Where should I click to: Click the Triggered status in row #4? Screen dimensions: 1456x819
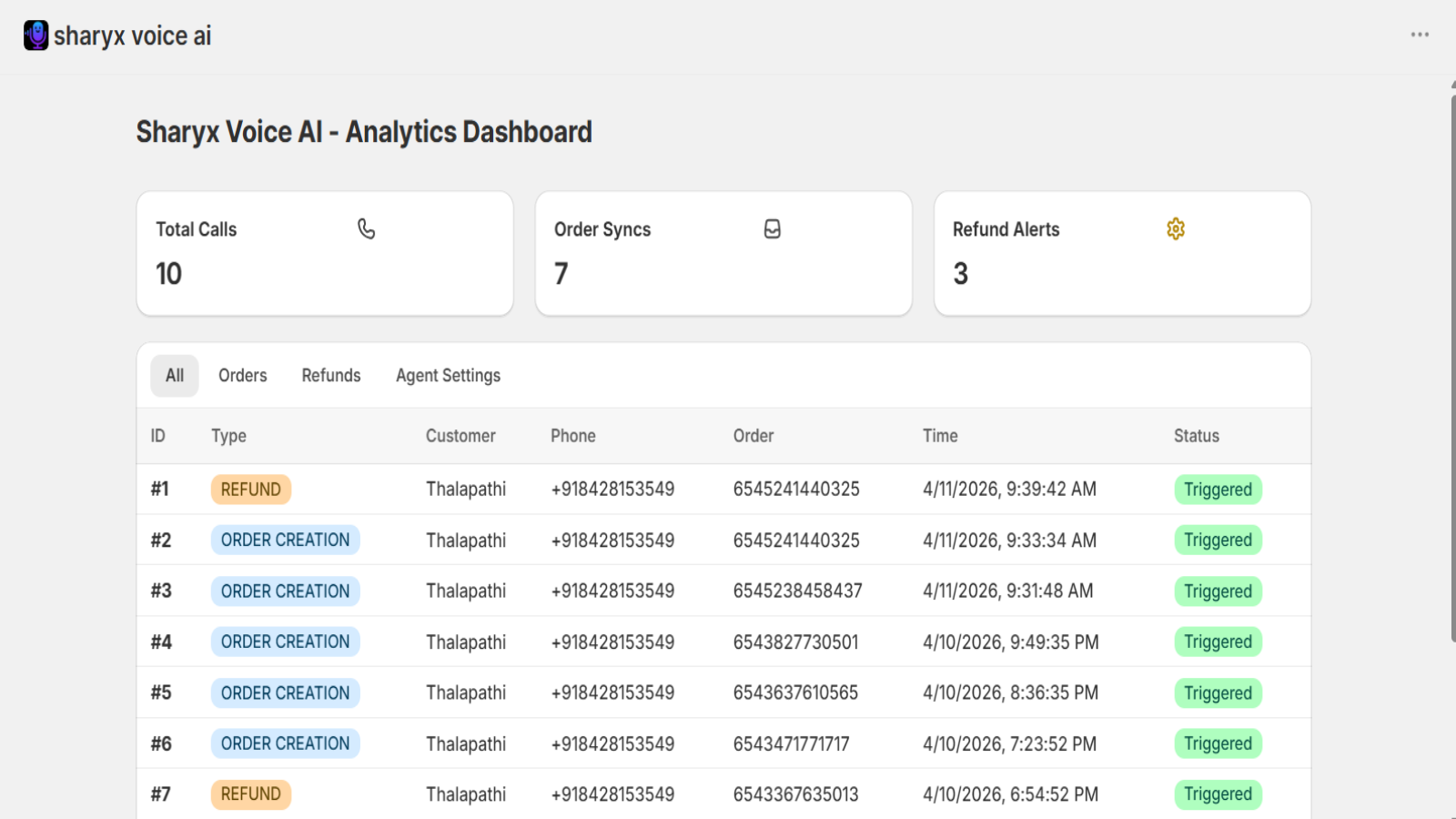[x=1218, y=642]
